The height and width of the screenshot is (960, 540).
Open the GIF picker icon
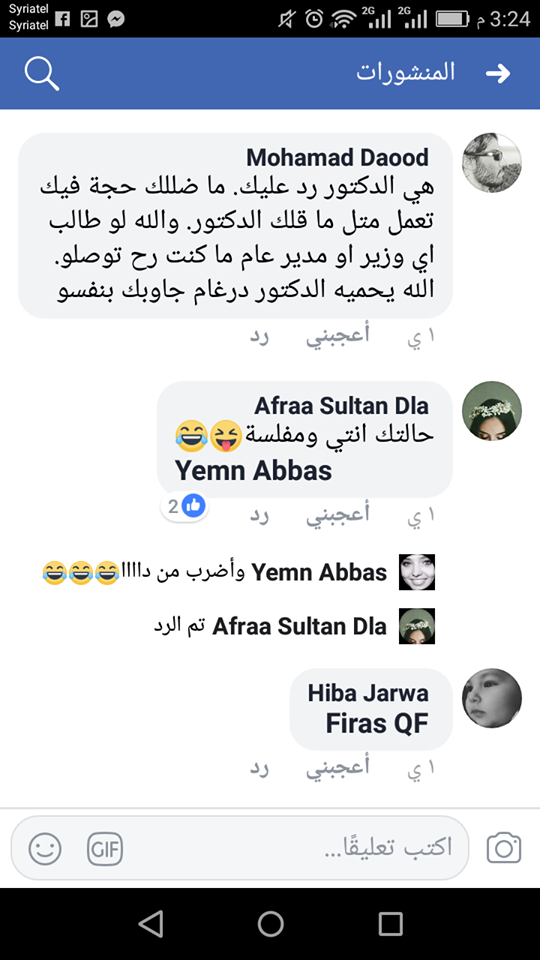[x=105, y=850]
